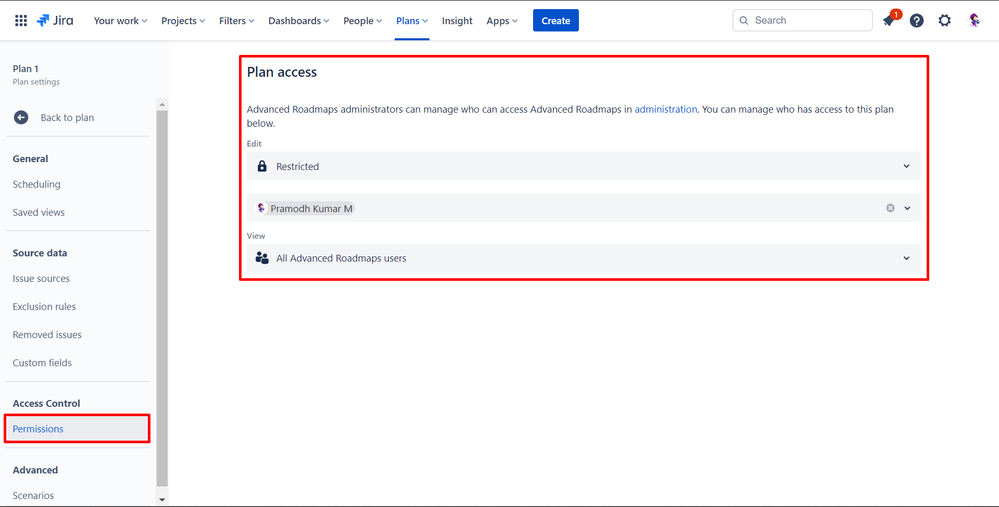Expand the user picker dropdown chevron
This screenshot has width=999, height=507.
pos(907,208)
